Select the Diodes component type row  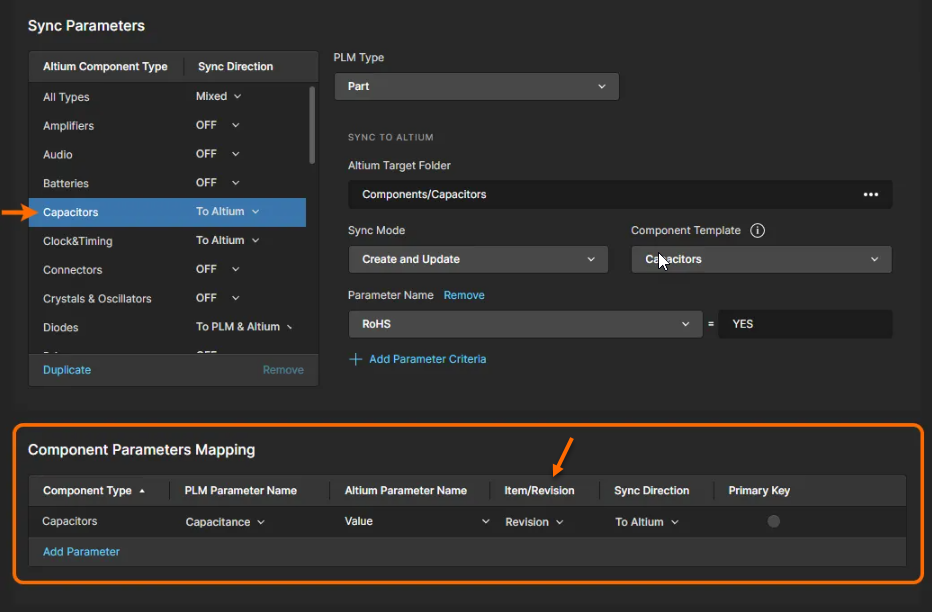(61, 327)
